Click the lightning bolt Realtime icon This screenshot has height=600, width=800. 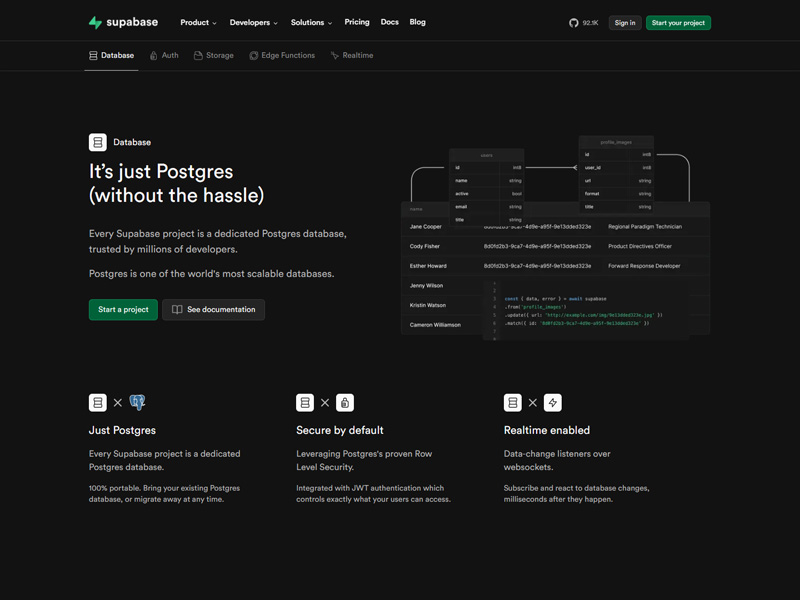coord(553,402)
